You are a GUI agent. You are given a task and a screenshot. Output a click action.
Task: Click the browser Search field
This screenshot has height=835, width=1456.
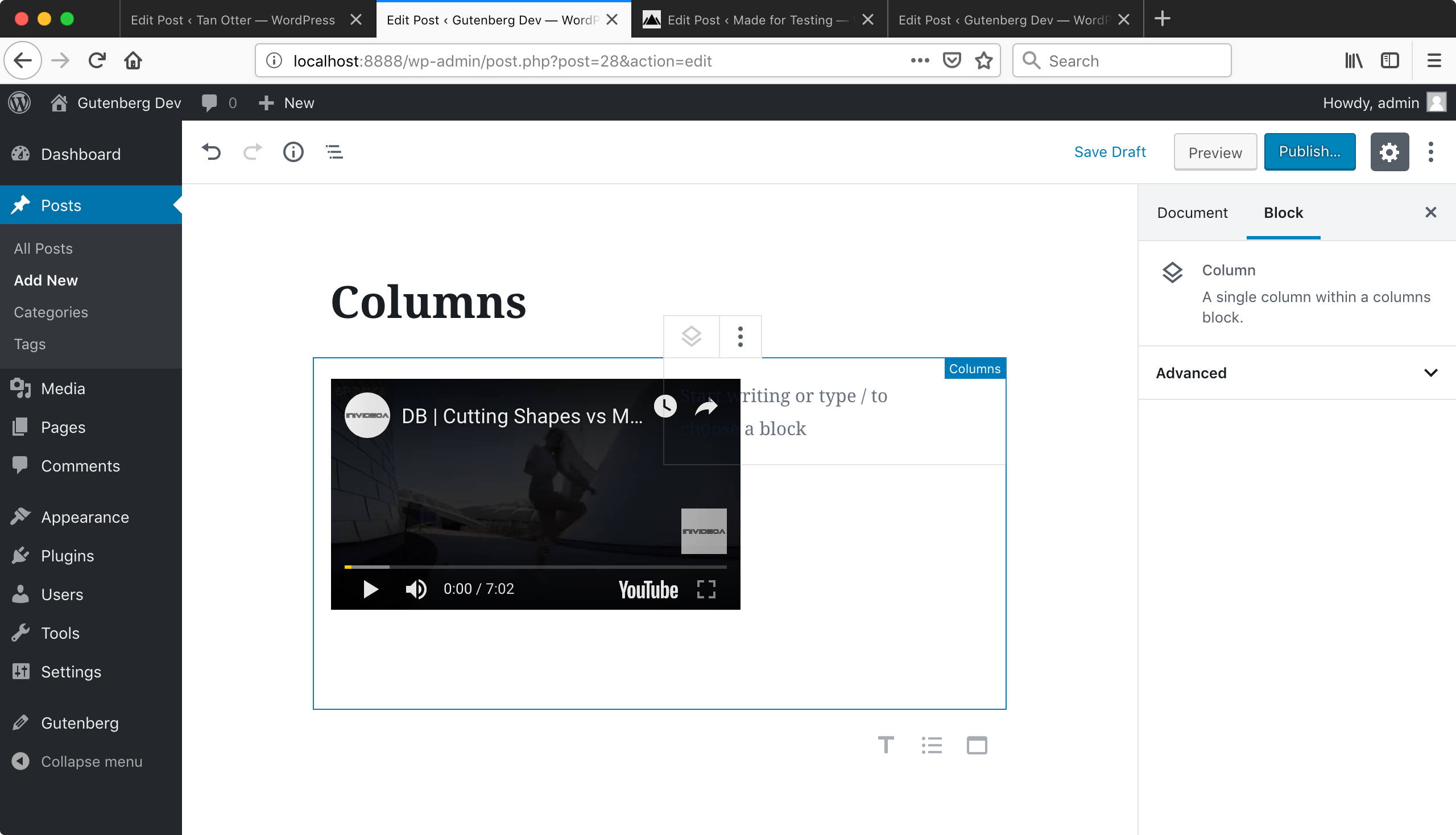pos(1121,60)
